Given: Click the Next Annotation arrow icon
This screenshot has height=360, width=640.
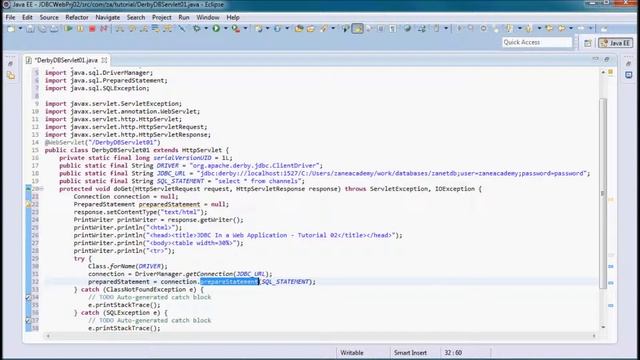Looking at the screenshot, I should 510,29.
